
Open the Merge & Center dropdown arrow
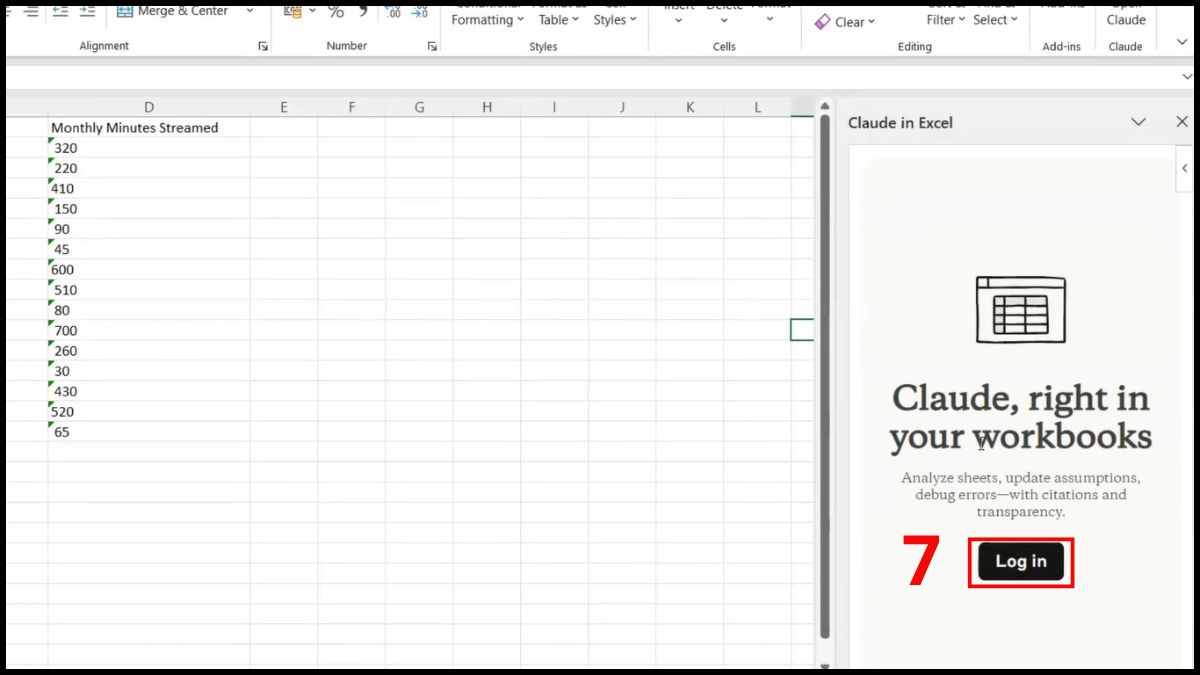pos(249,11)
